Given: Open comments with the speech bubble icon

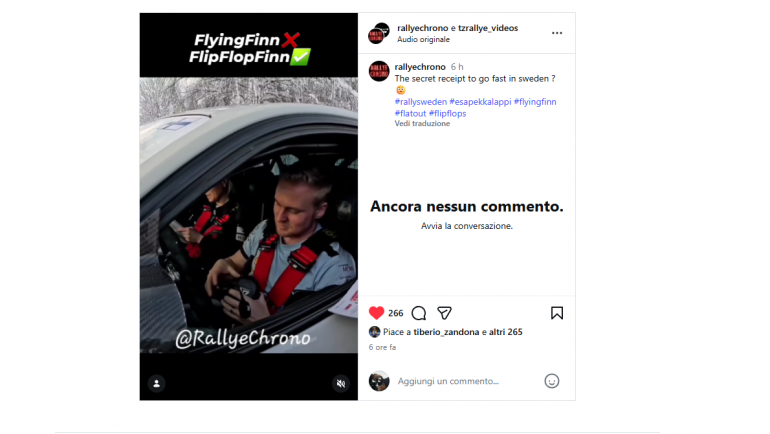Looking at the screenshot, I should (x=419, y=313).
